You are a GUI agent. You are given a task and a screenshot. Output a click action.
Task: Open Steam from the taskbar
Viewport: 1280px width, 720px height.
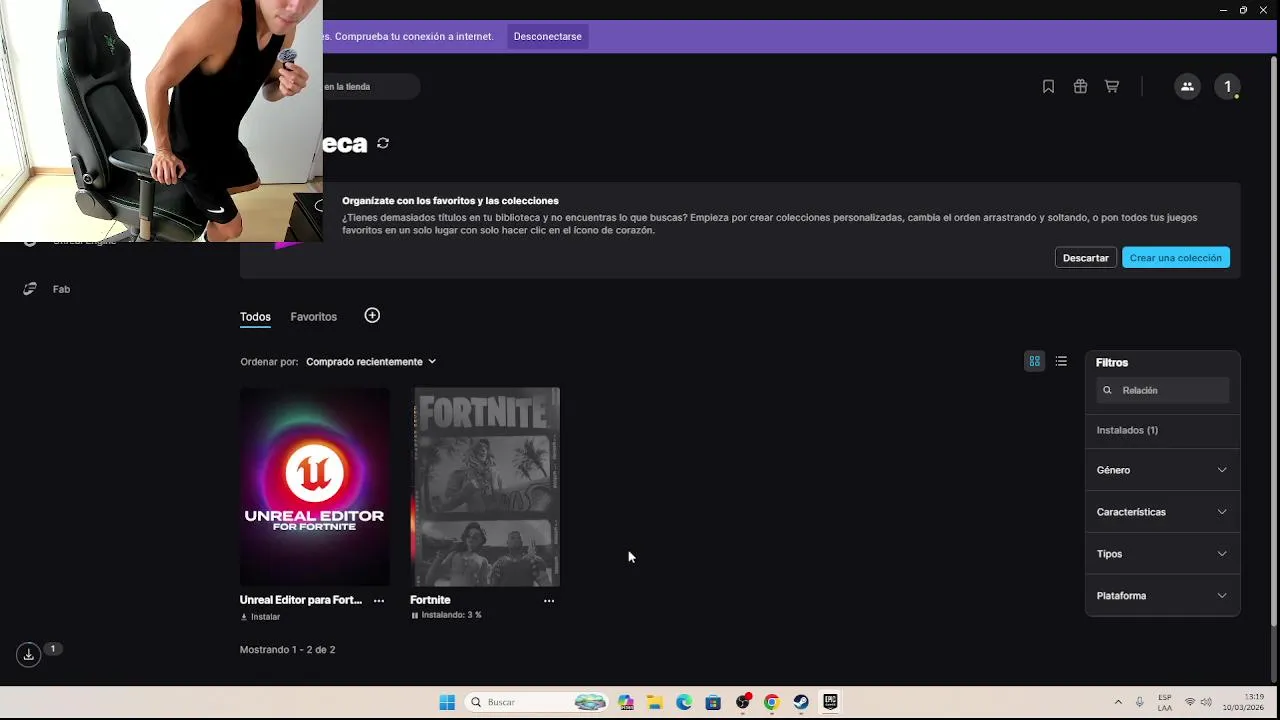click(x=801, y=702)
